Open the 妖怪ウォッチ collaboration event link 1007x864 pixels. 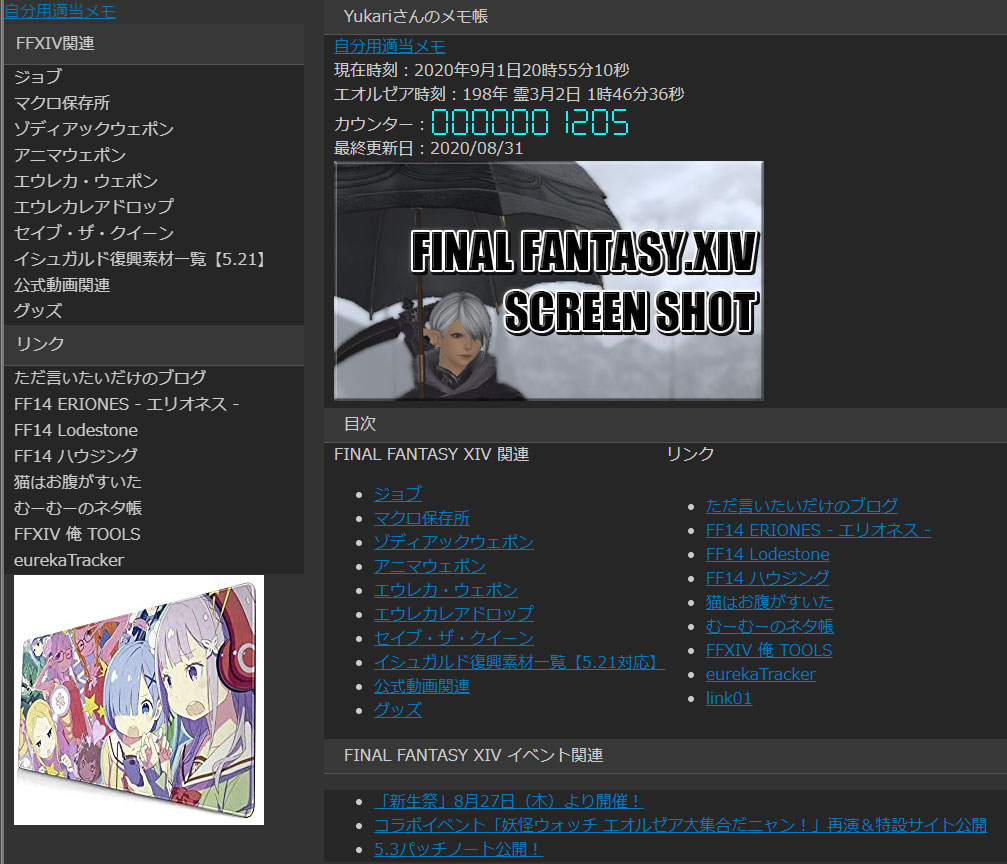pos(680,825)
